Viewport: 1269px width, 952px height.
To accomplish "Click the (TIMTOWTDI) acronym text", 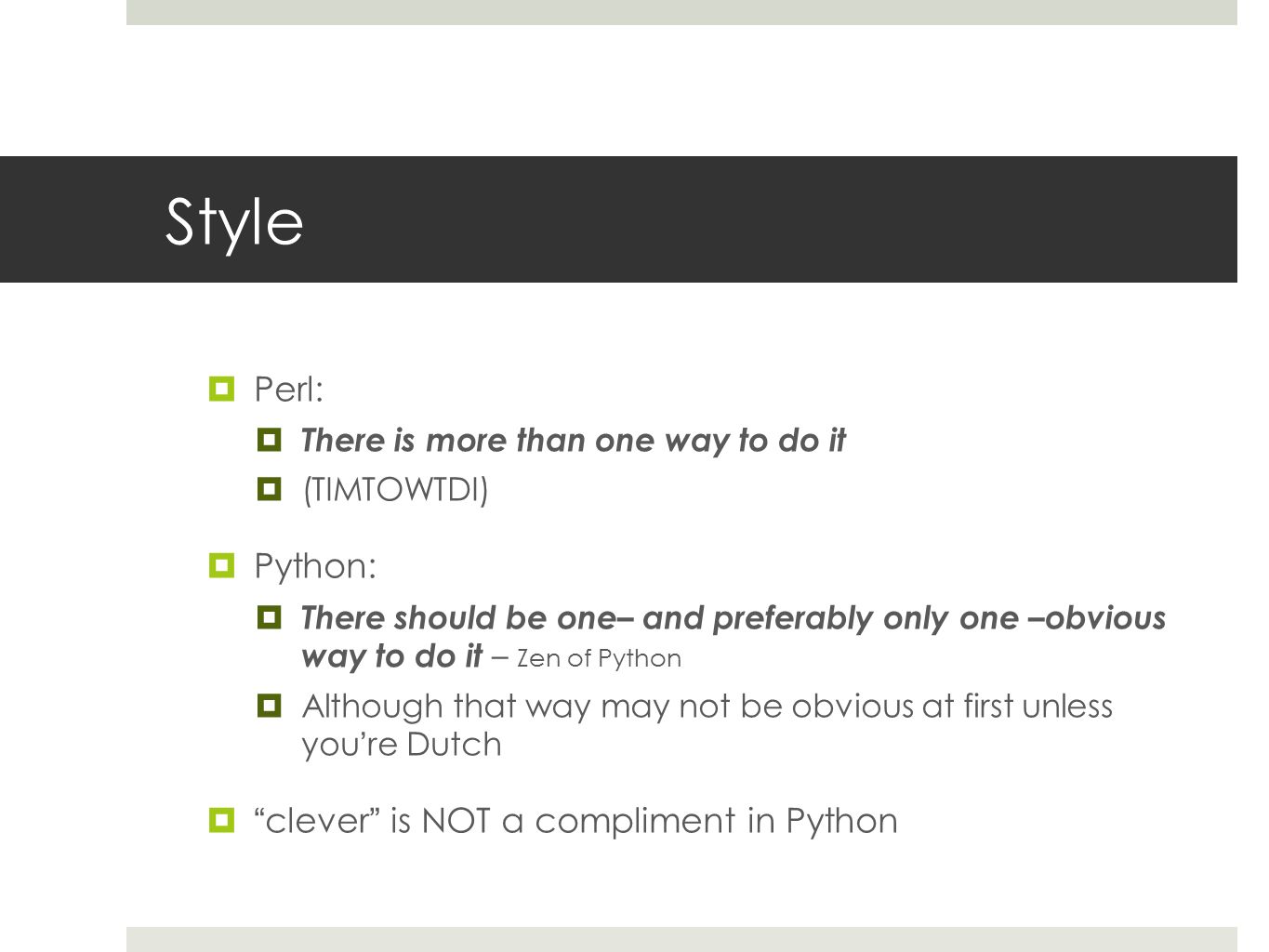I will (396, 490).
